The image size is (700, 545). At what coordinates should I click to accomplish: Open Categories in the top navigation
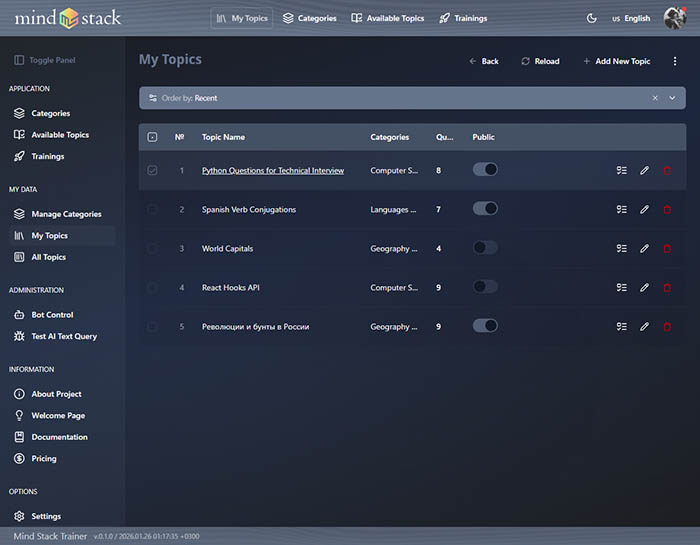(x=309, y=18)
